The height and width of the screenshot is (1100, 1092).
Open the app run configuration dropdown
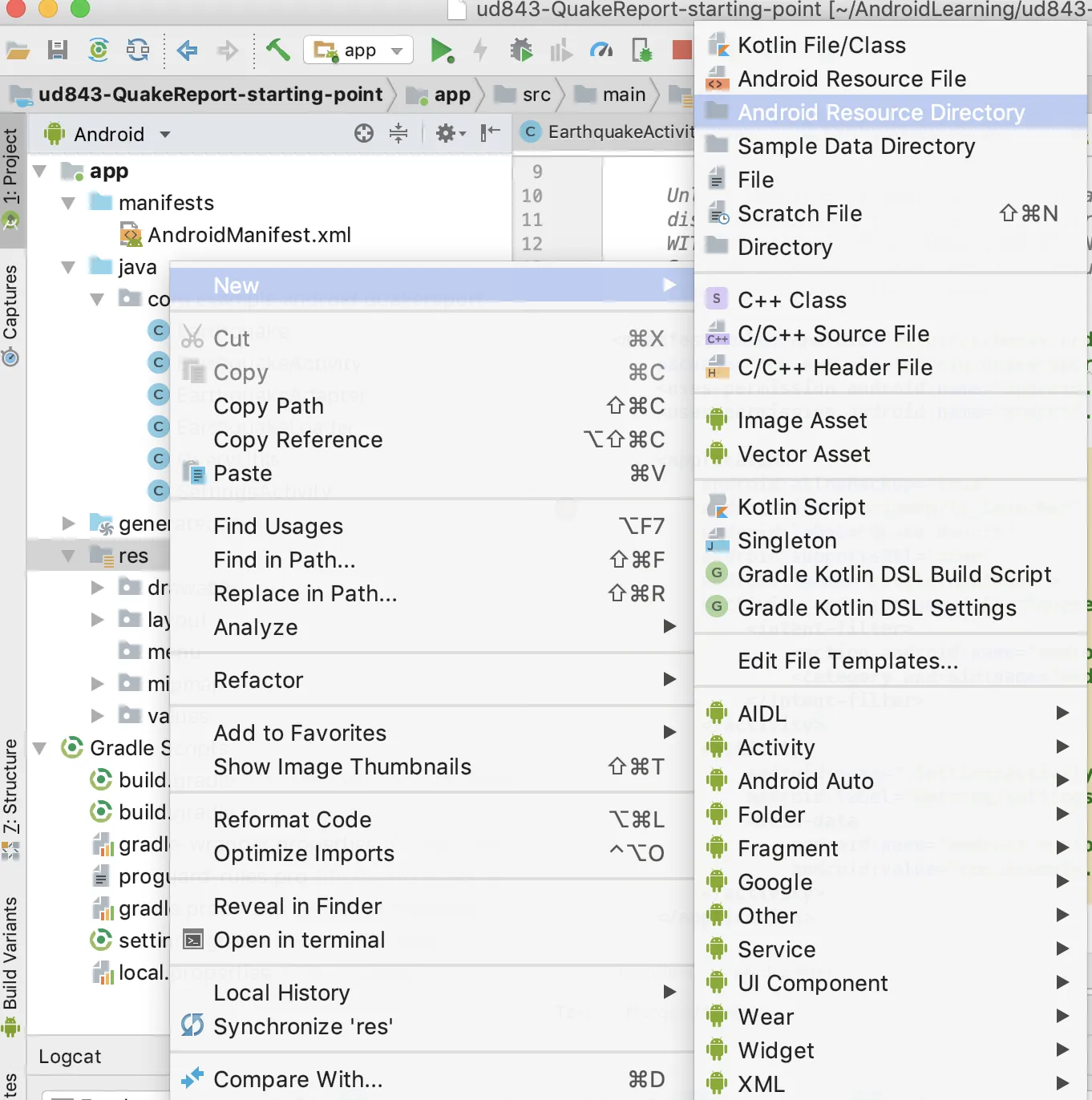pos(358,51)
